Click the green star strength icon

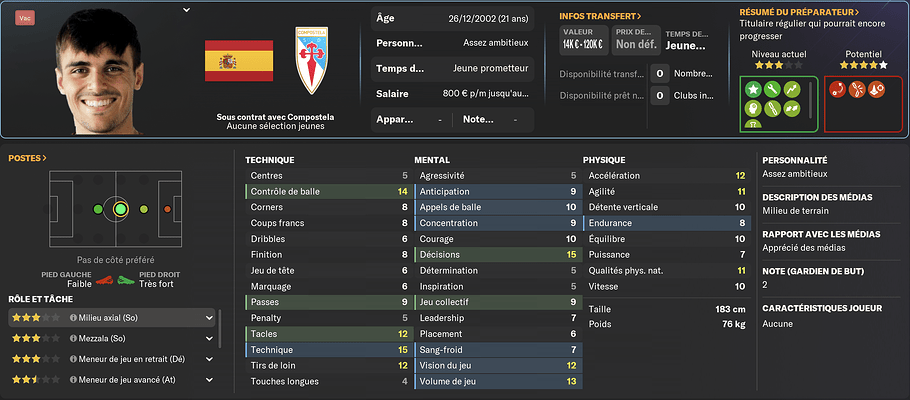(x=753, y=89)
